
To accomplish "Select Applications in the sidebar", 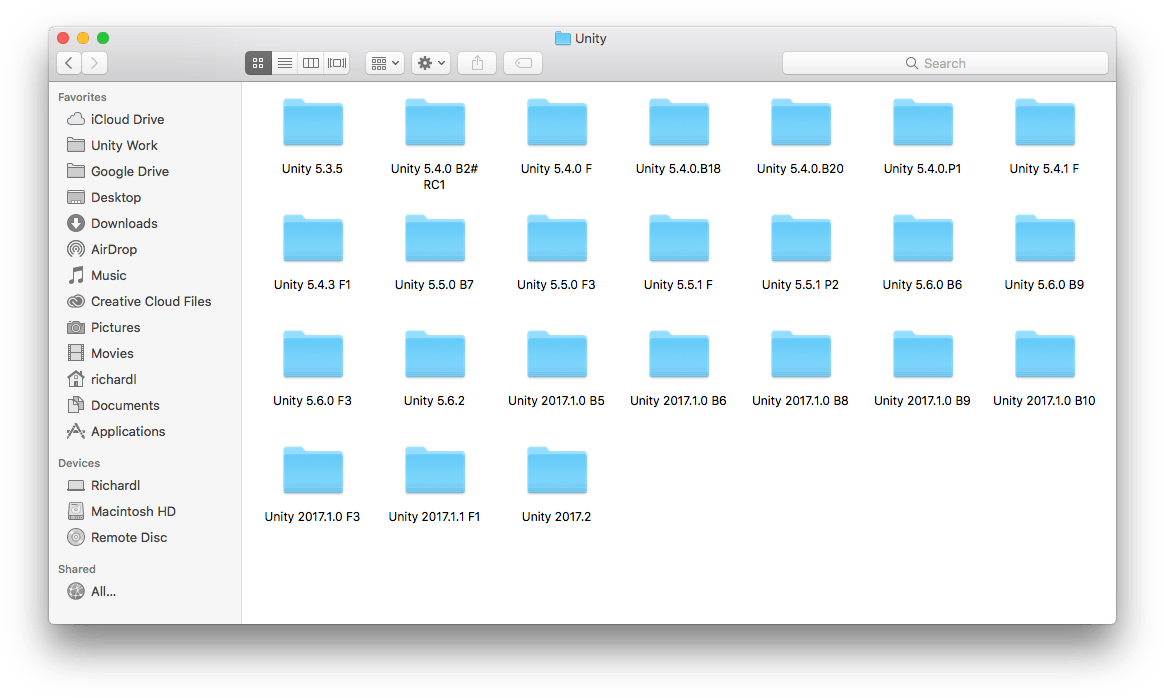I will 126,431.
